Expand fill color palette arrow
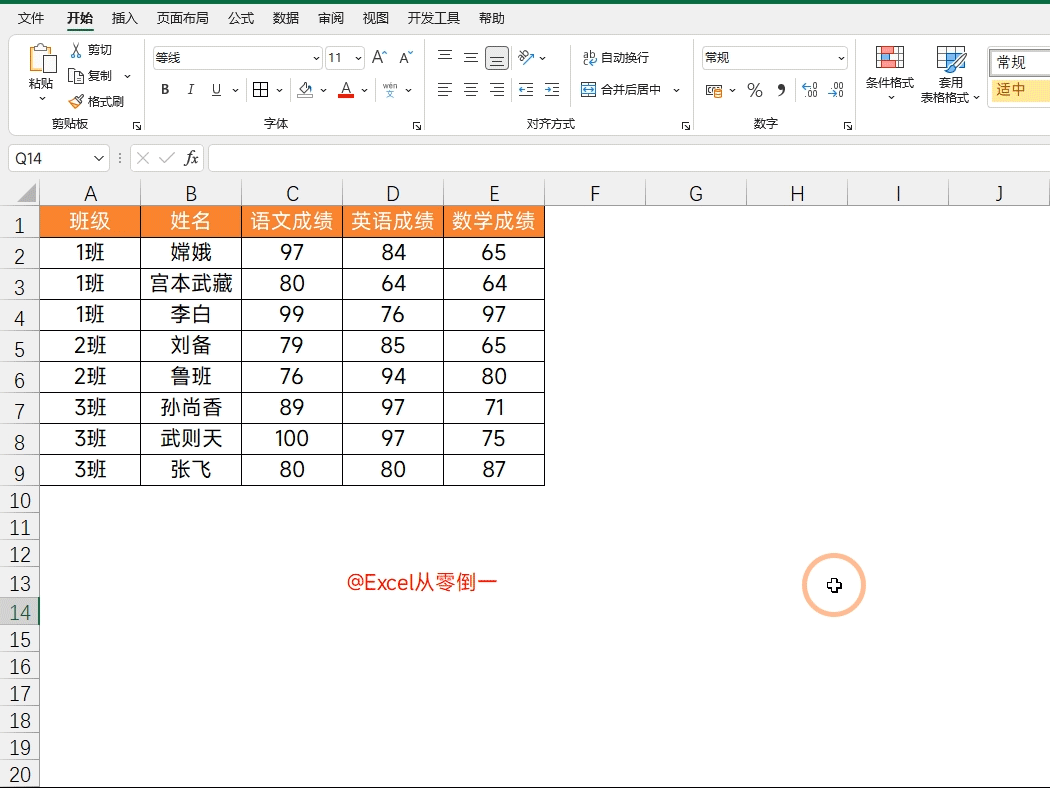The image size is (1050, 788). [323, 90]
